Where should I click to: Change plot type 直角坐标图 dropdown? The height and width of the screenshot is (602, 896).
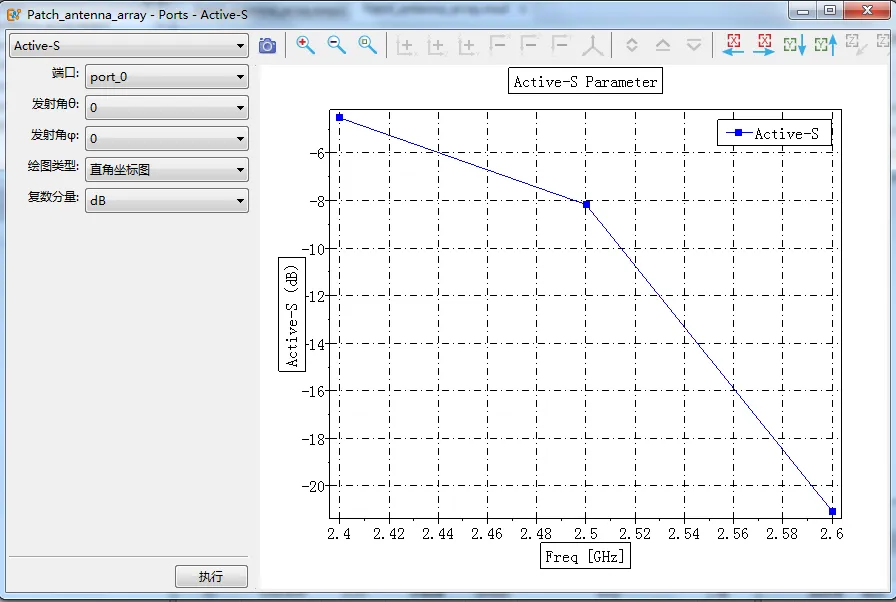167,170
